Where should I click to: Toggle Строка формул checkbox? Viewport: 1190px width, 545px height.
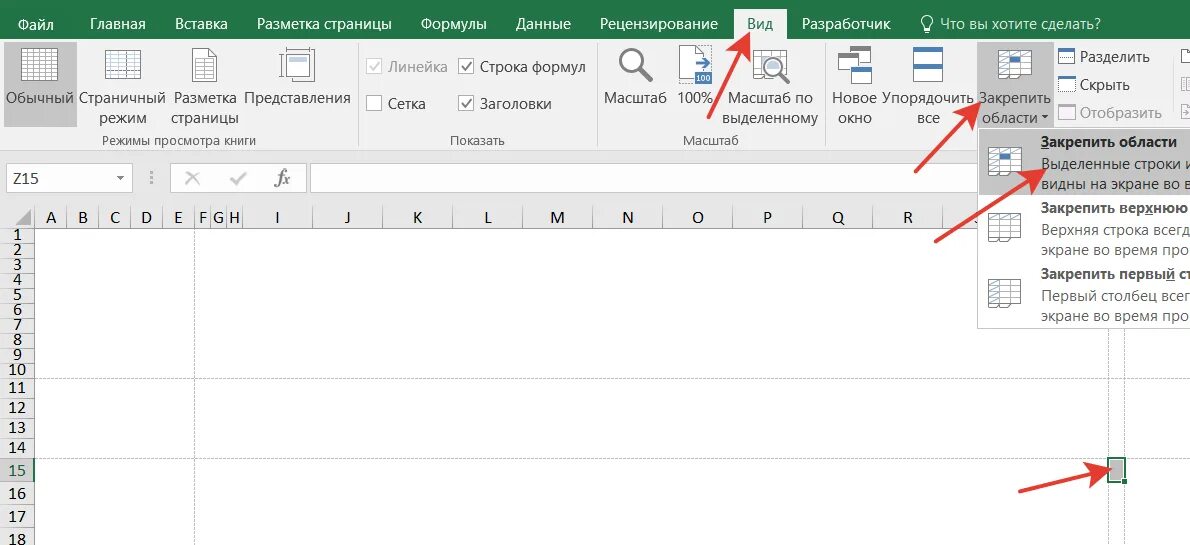pos(466,67)
